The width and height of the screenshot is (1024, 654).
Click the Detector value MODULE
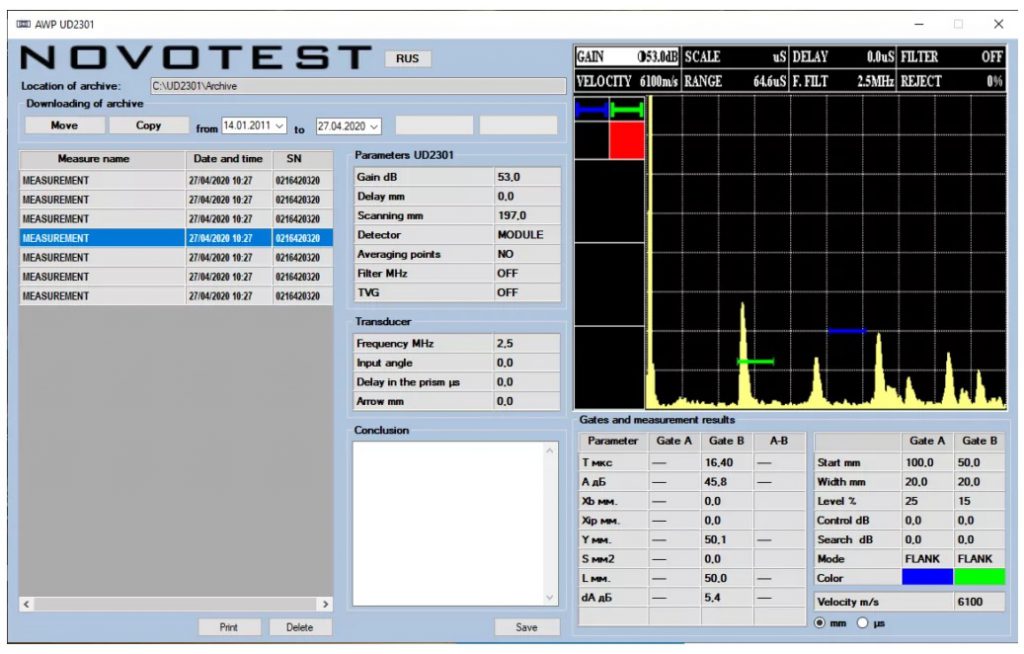[x=527, y=235]
